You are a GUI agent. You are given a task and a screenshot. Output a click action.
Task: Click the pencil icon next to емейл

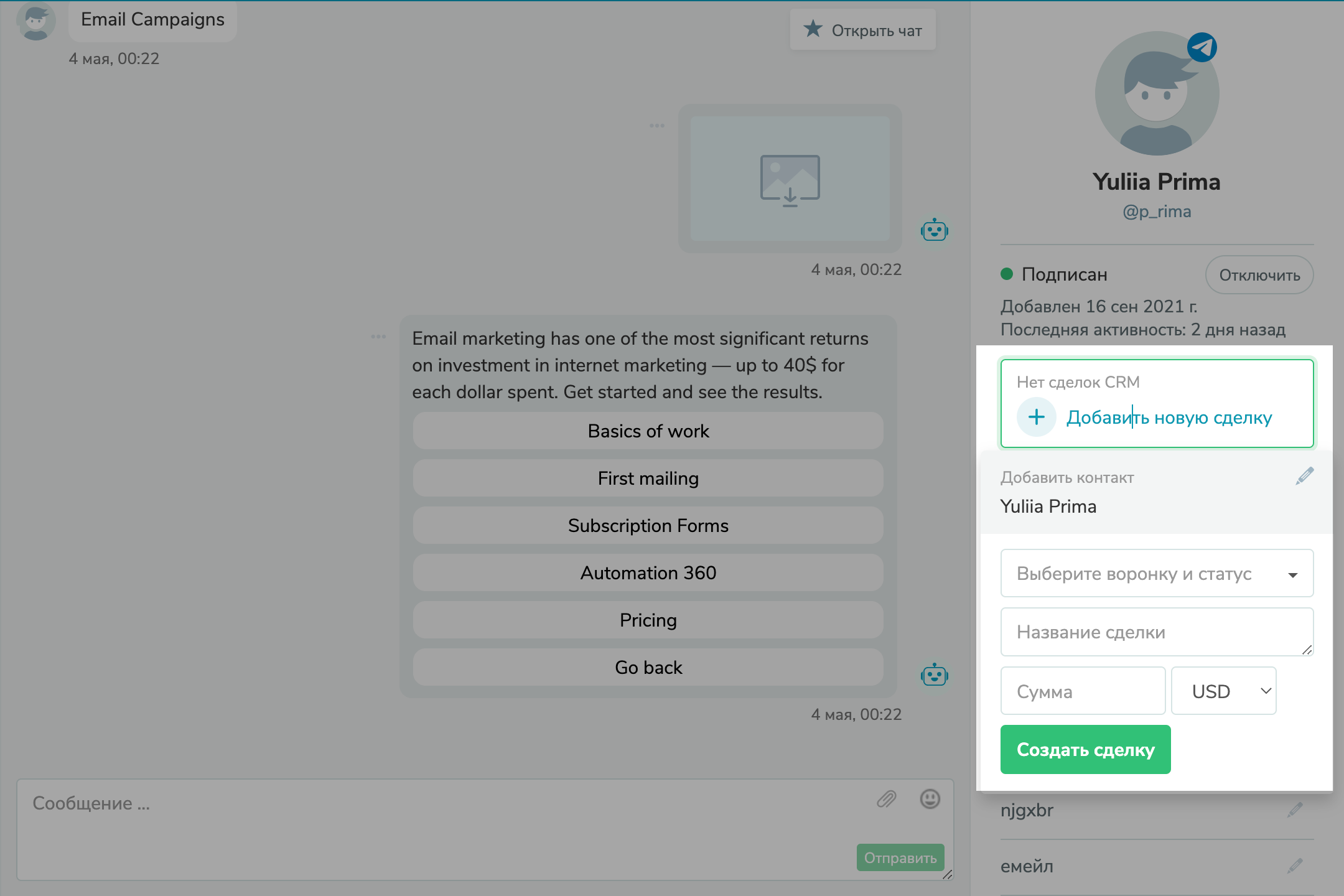[x=1295, y=865]
